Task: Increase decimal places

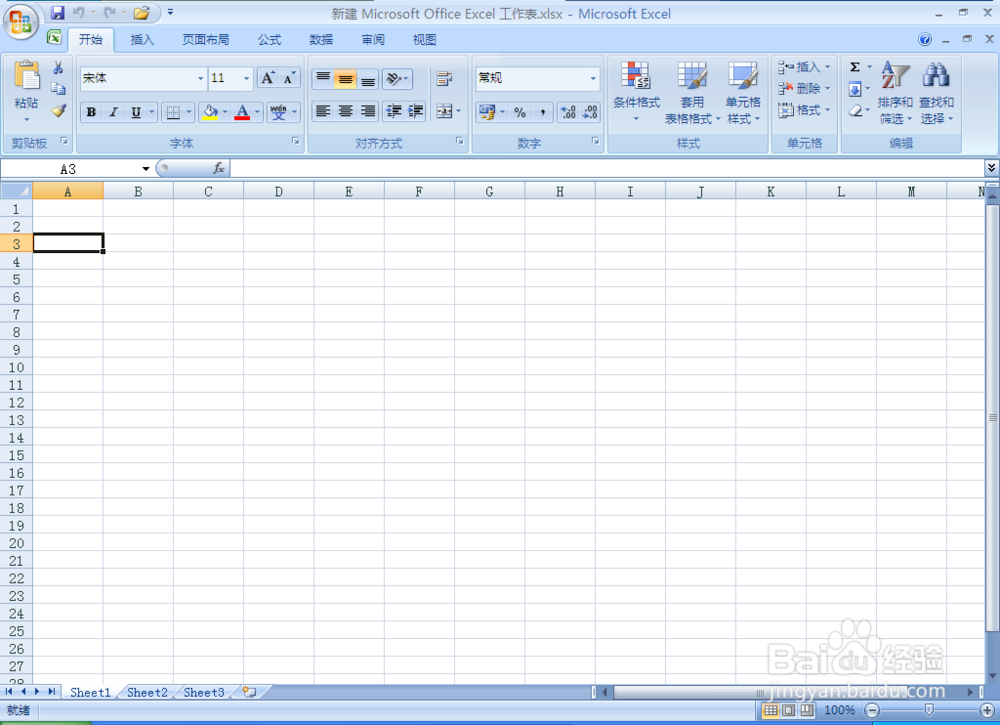Action: pos(568,112)
